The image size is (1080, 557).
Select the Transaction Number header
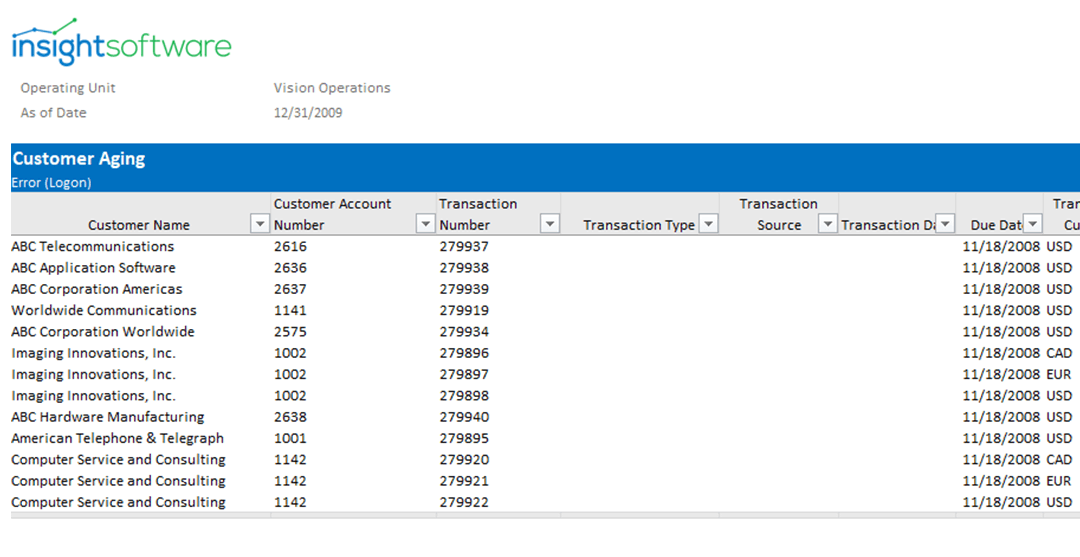[478, 214]
